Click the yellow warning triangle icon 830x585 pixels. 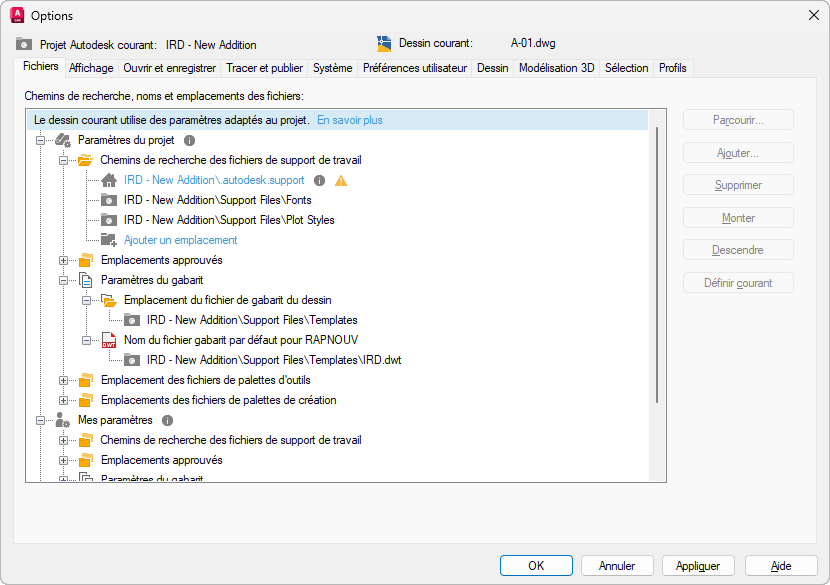pyautogui.click(x=341, y=181)
